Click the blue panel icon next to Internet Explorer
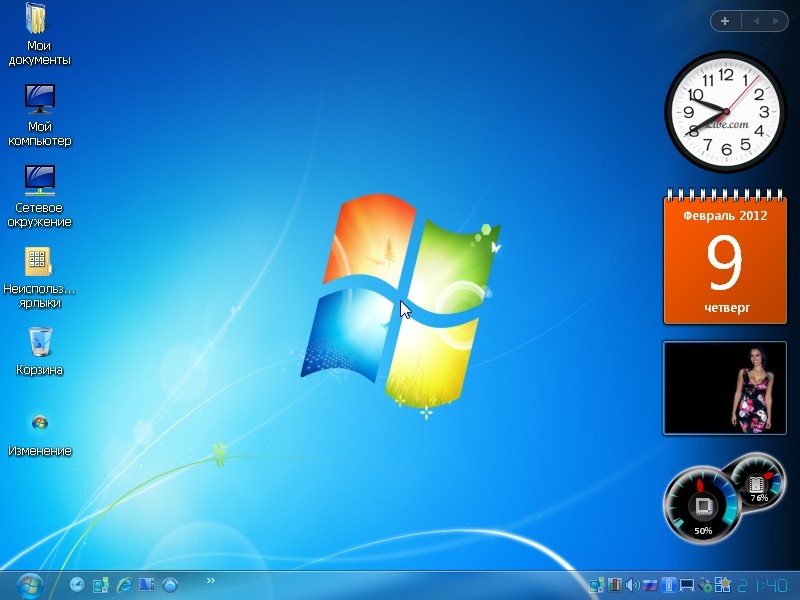Viewport: 800px width, 600px height. (147, 585)
